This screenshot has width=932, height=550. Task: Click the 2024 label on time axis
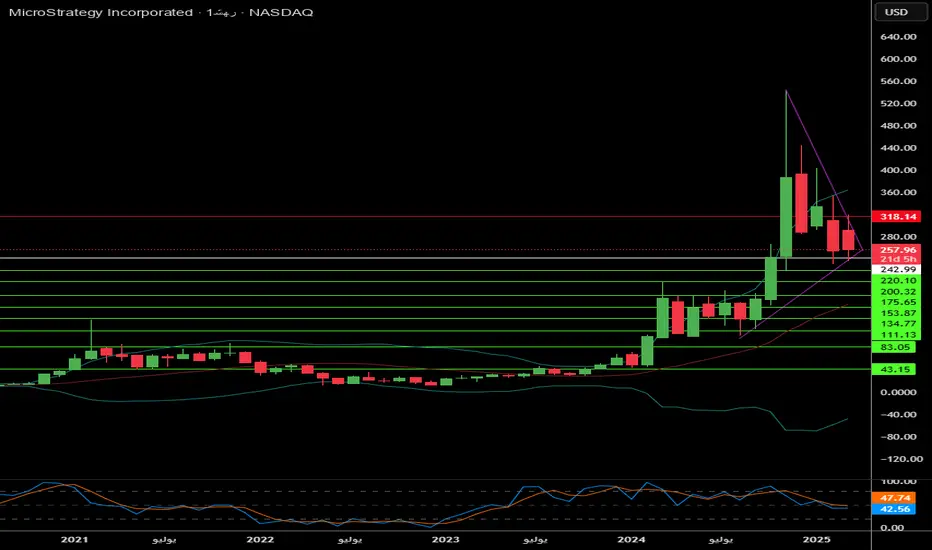point(631,539)
